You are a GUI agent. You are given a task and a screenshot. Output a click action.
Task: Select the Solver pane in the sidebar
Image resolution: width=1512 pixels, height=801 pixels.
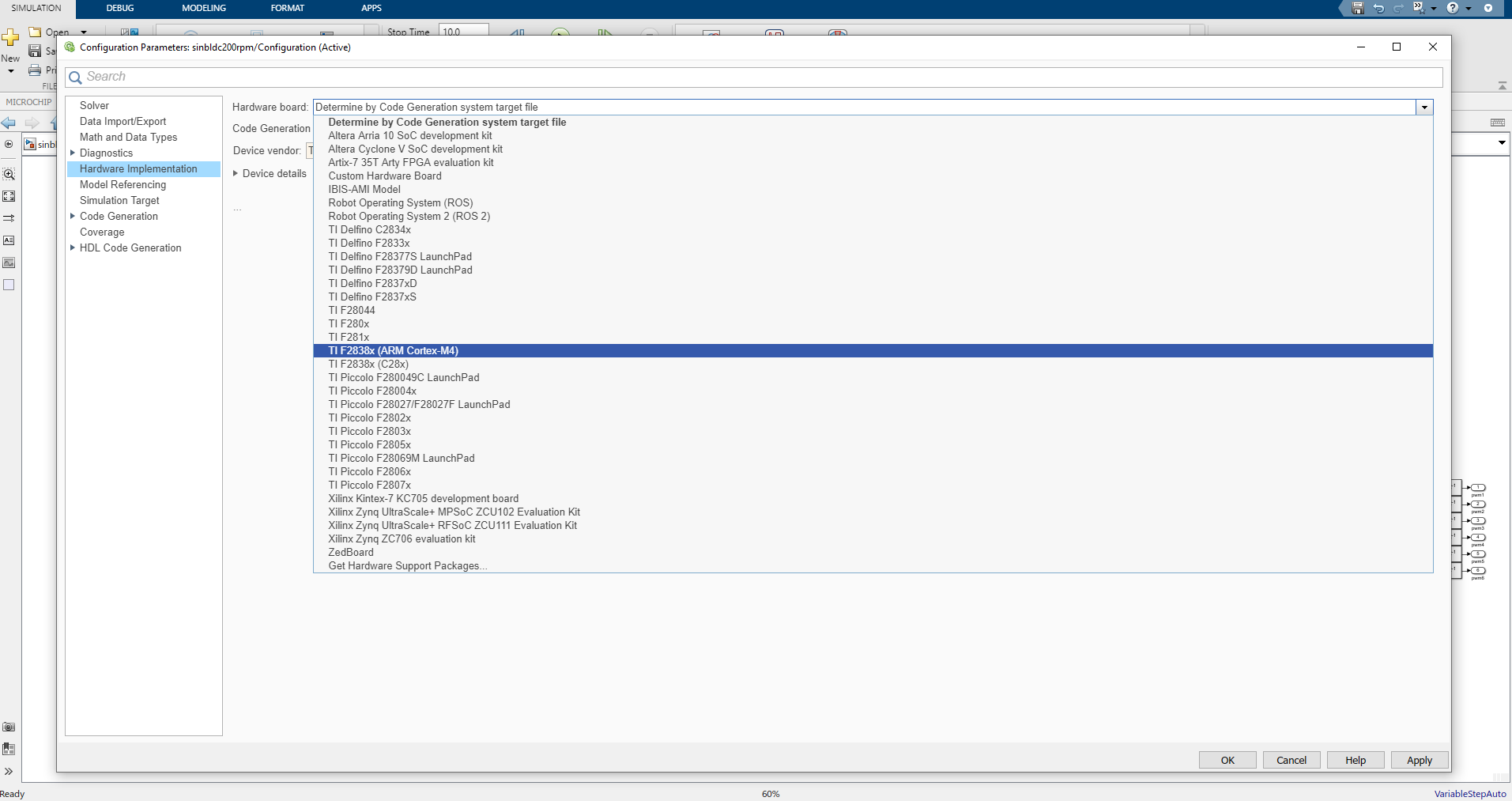click(94, 105)
